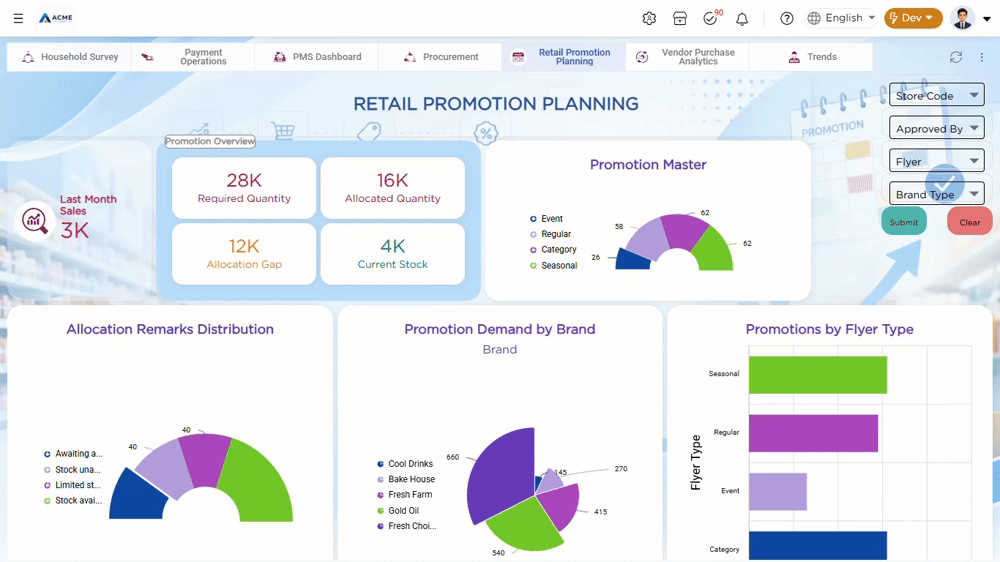This screenshot has width=1000, height=562.
Task: Refresh the dashboard with the reload icon
Action: 955,57
